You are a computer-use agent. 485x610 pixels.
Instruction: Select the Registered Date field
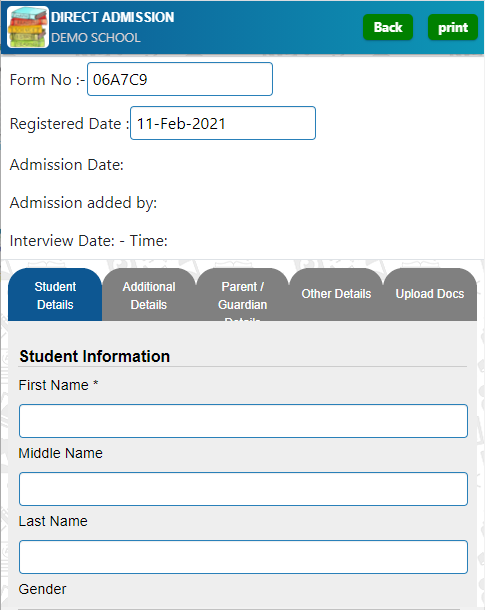(x=223, y=123)
